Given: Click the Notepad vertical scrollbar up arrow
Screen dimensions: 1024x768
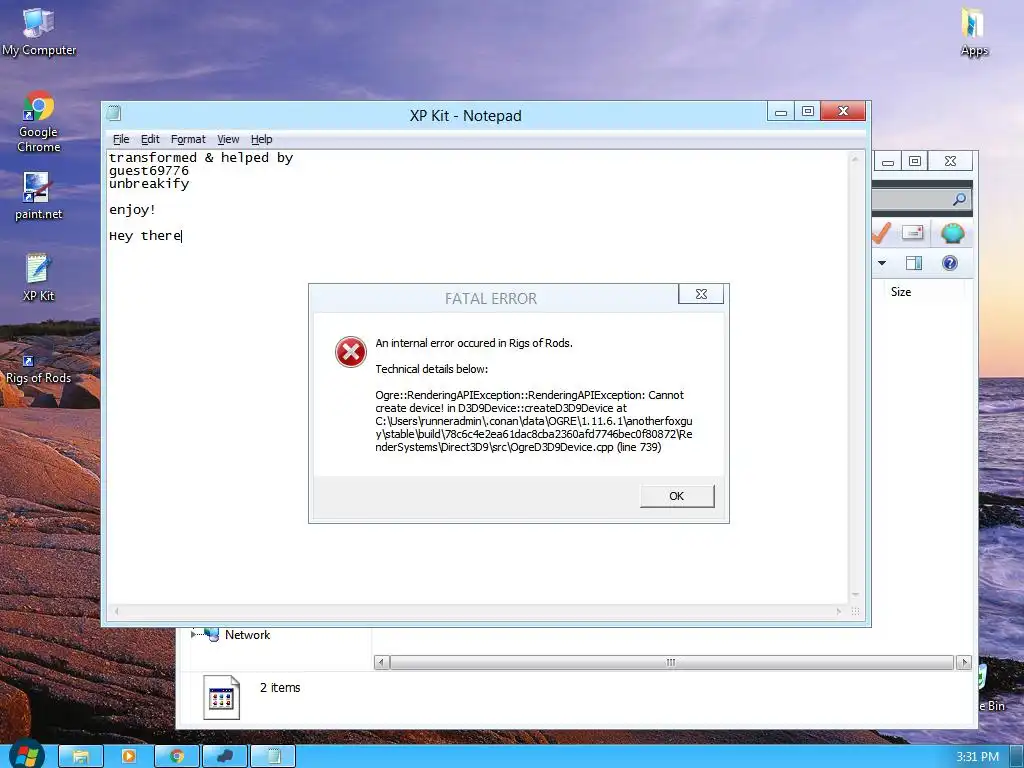Looking at the screenshot, I should click(855, 159).
